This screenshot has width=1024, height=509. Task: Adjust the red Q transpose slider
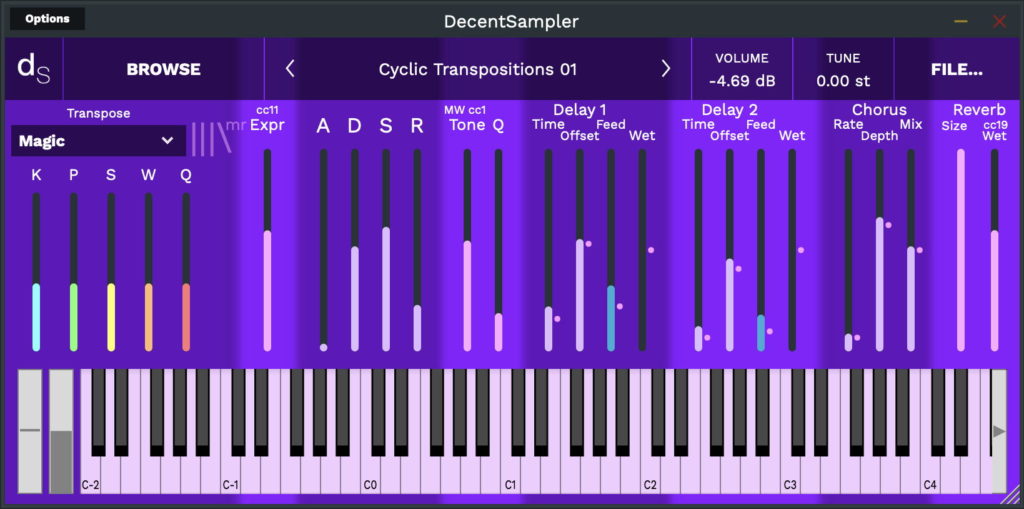tap(186, 272)
